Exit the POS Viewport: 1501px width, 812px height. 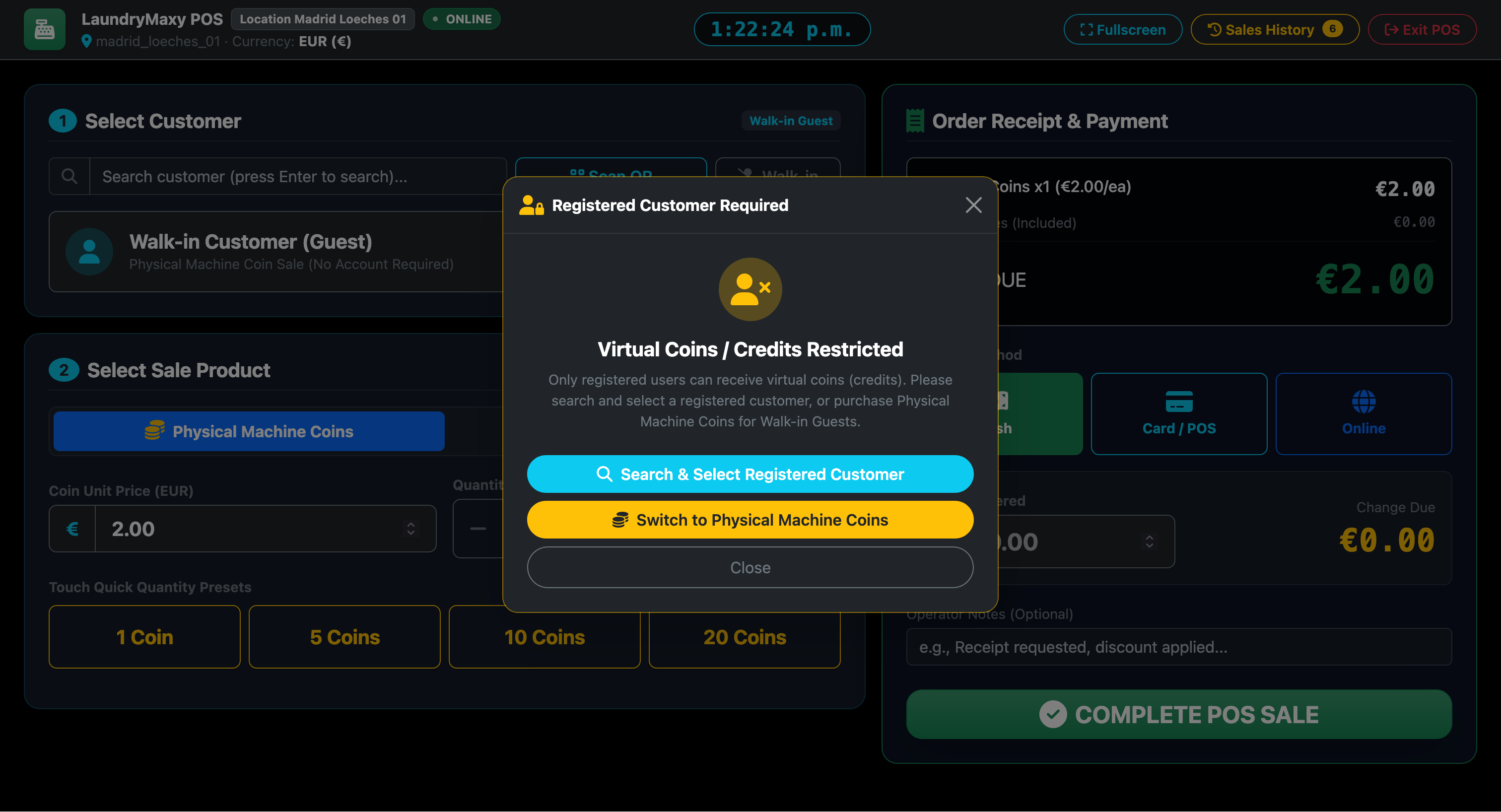point(1422,29)
